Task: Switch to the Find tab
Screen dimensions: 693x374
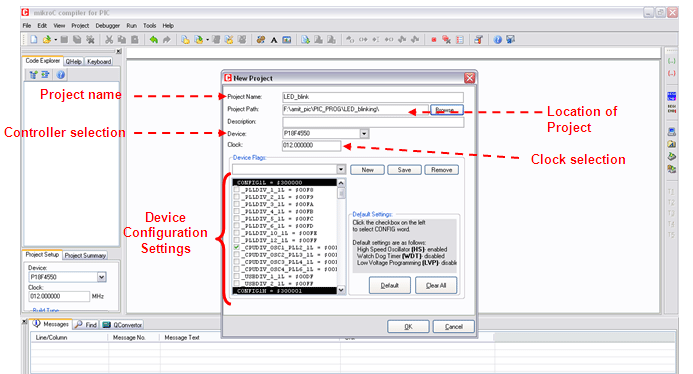Action: [x=86, y=324]
